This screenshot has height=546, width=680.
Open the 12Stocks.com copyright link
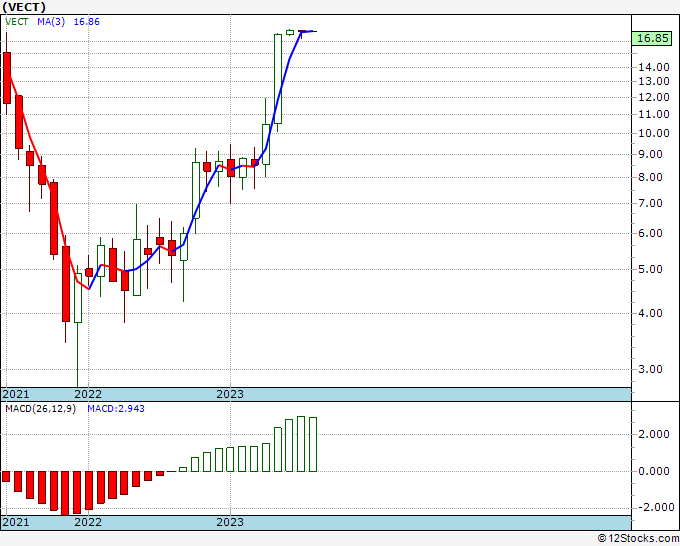(638, 539)
